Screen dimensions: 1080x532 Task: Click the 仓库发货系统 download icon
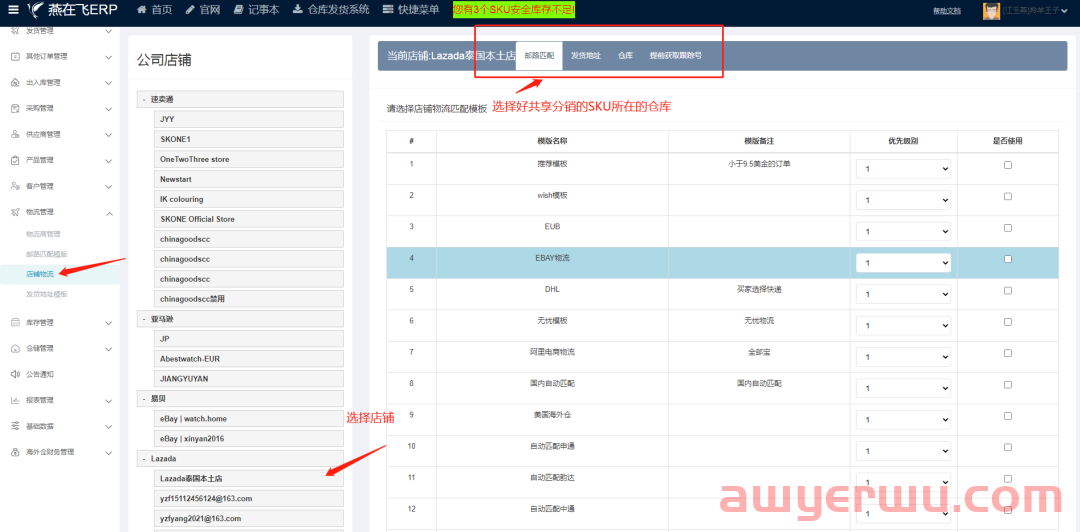[x=298, y=10]
